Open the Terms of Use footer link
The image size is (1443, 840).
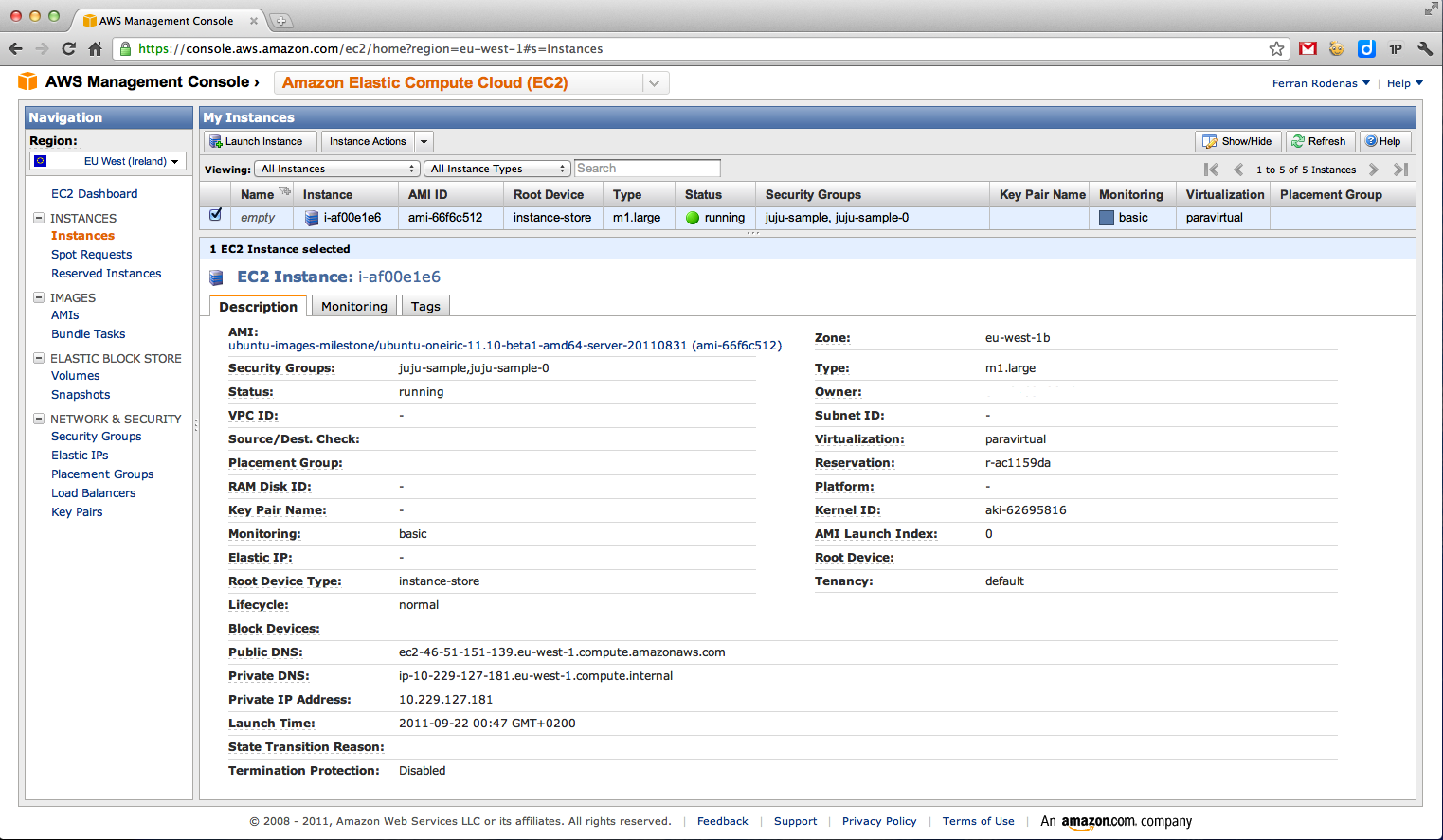979,821
